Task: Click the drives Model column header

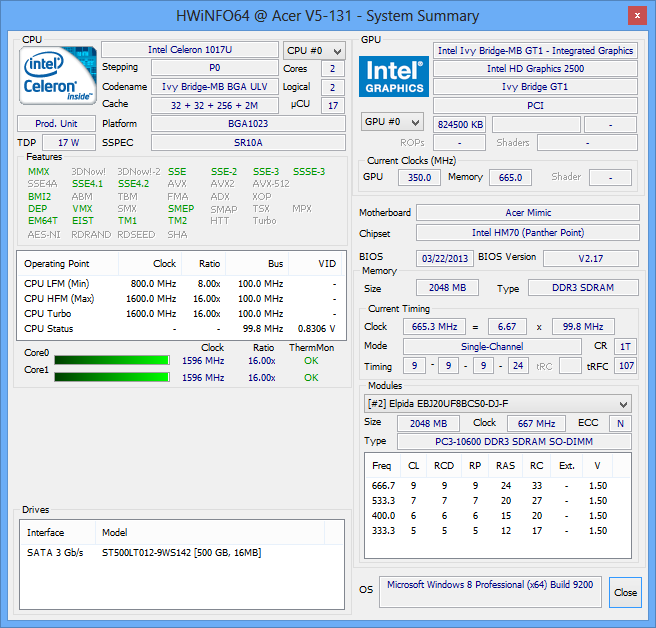Action: point(210,533)
